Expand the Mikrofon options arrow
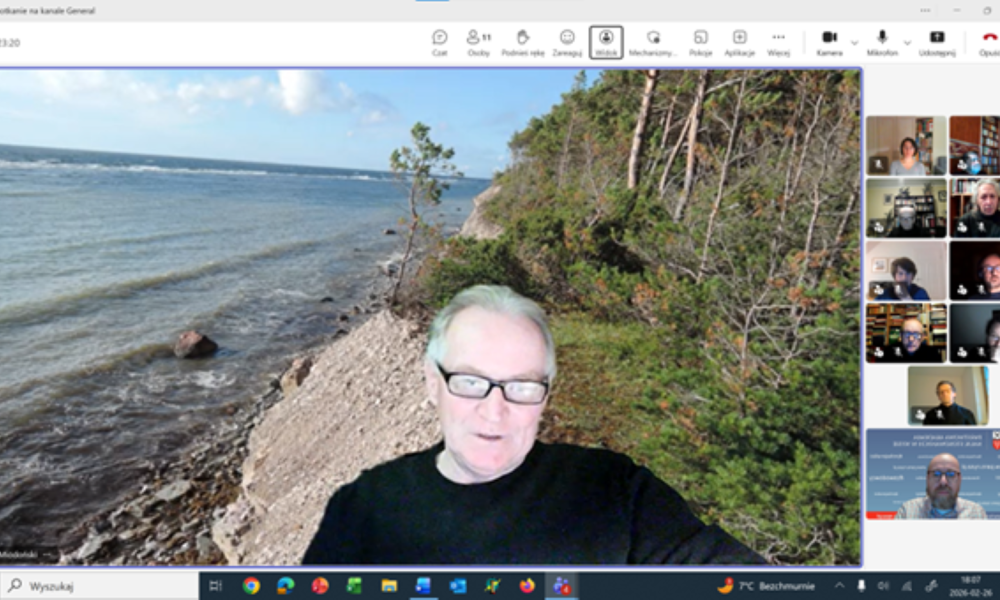This screenshot has width=1000, height=600. click(907, 43)
